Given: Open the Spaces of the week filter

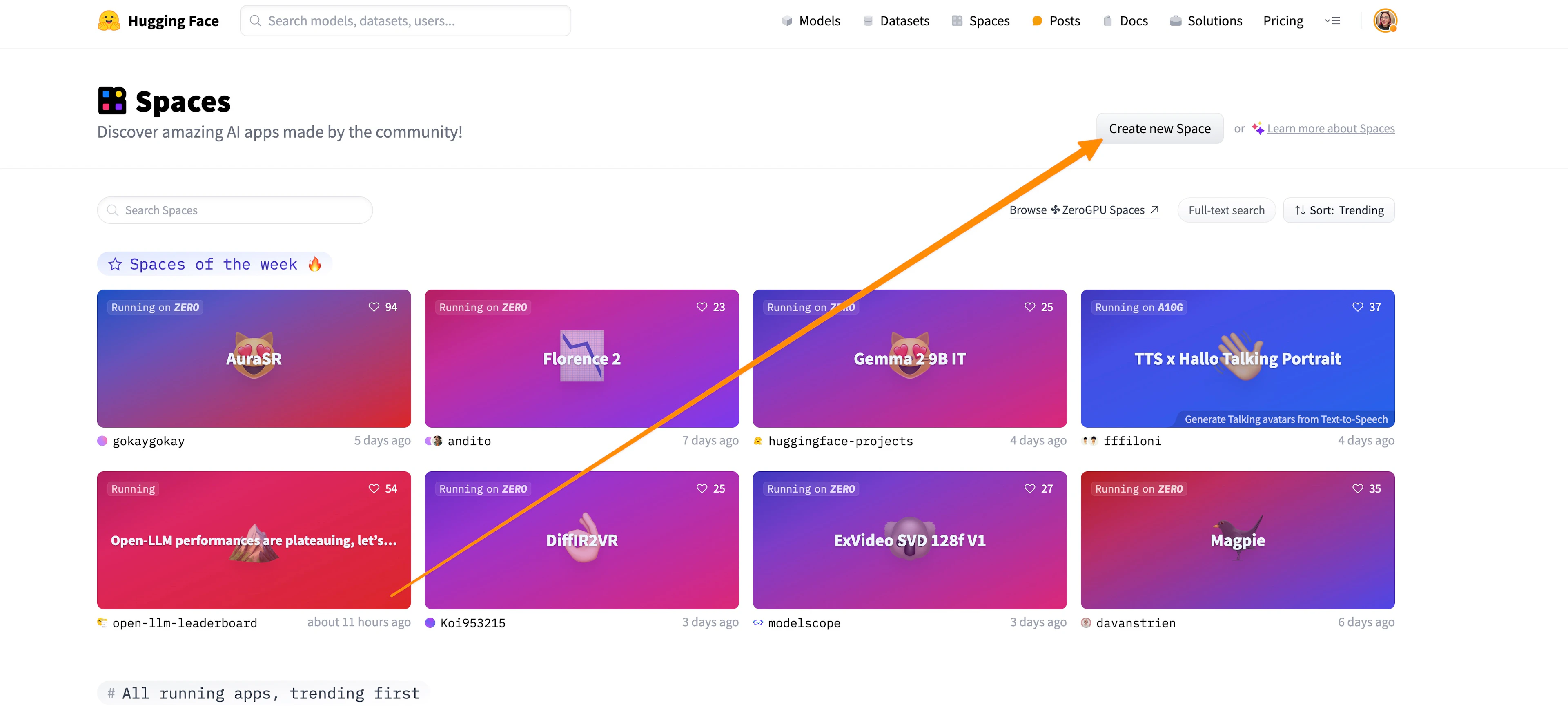Looking at the screenshot, I should pos(214,263).
